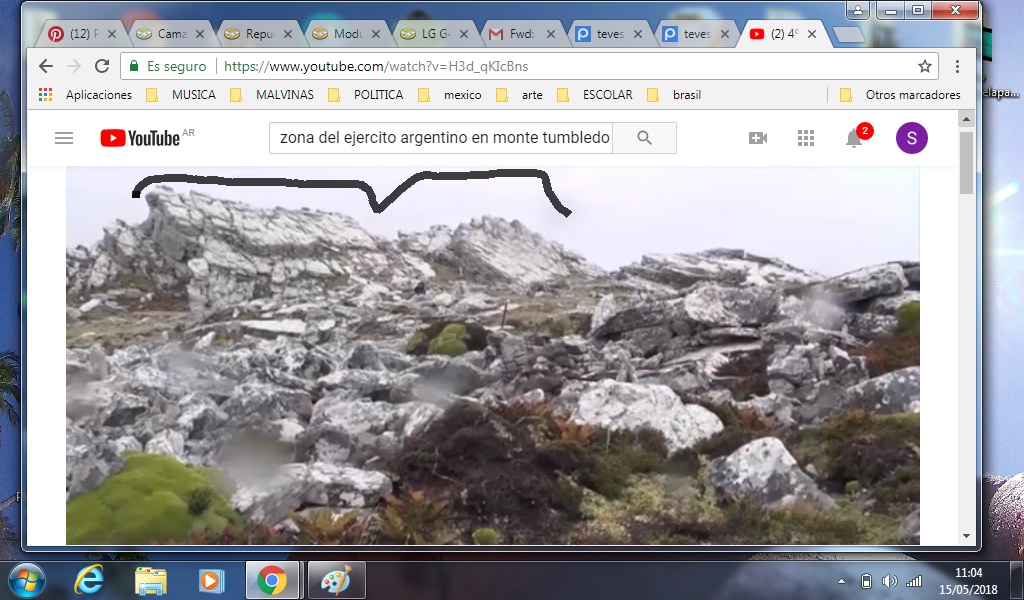The width and height of the screenshot is (1024, 600).
Task: Switch to the Cama tab
Action: pos(171,34)
